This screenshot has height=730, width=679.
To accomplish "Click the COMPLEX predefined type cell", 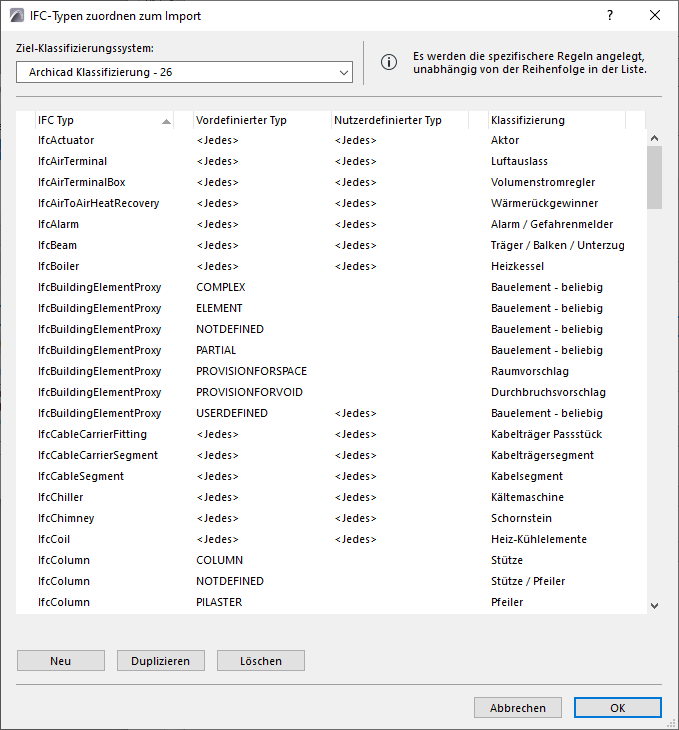I will [x=221, y=287].
